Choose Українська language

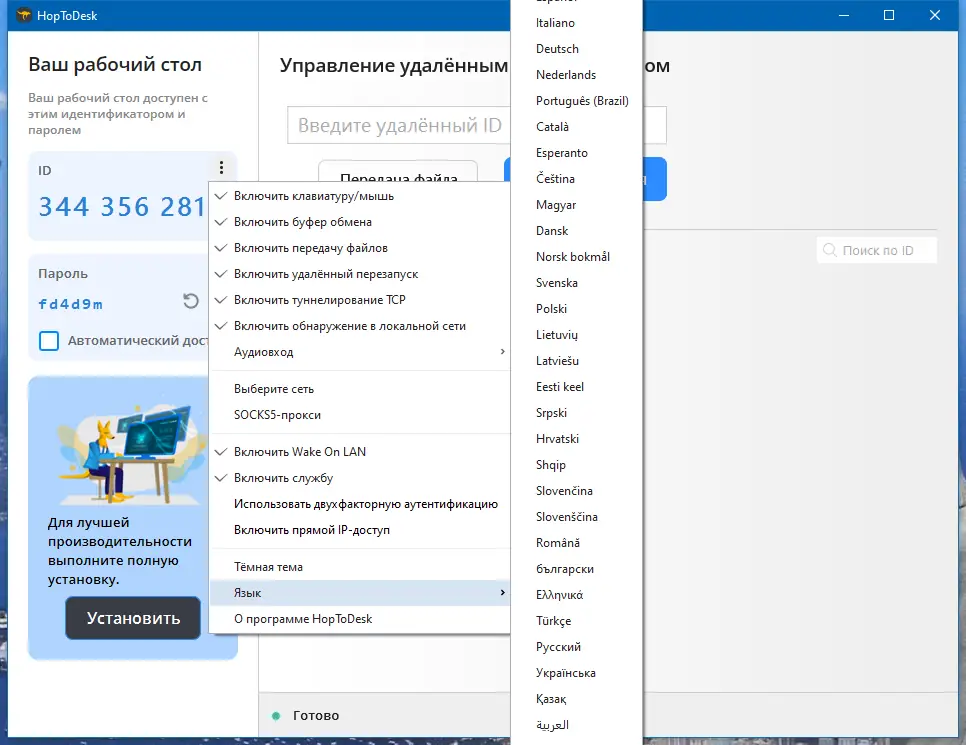click(x=577, y=673)
